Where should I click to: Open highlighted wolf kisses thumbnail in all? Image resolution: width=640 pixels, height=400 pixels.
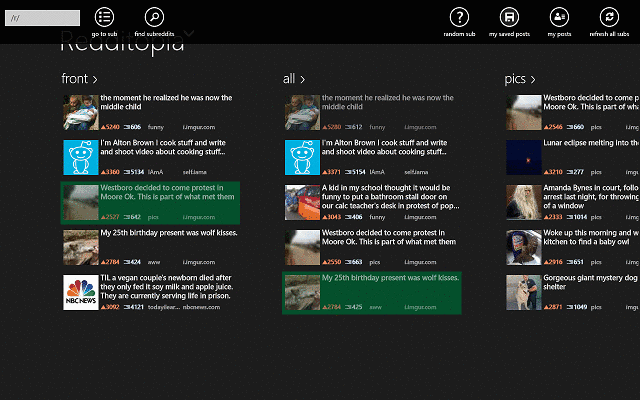click(302, 292)
